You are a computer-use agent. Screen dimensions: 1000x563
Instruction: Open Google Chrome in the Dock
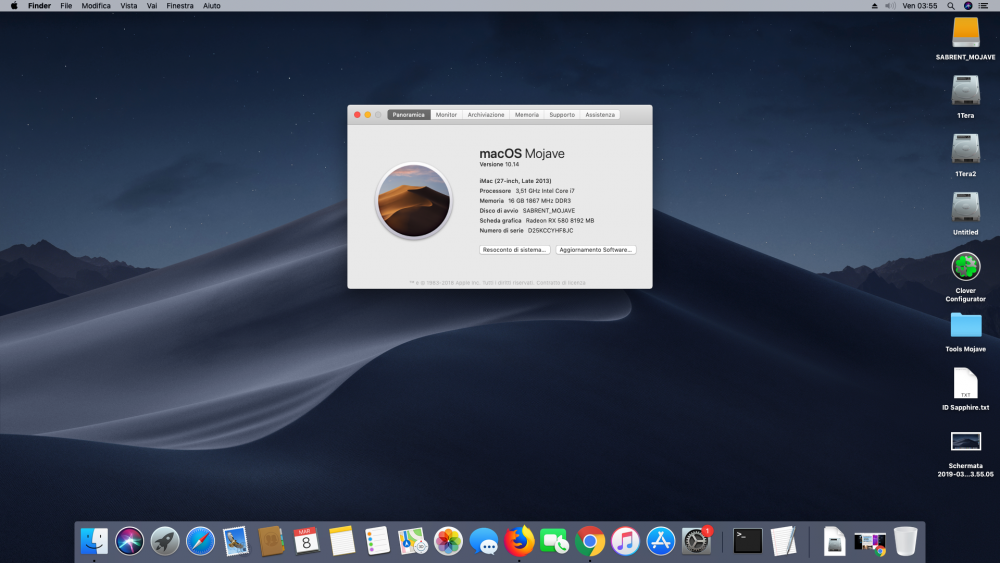tap(590, 541)
